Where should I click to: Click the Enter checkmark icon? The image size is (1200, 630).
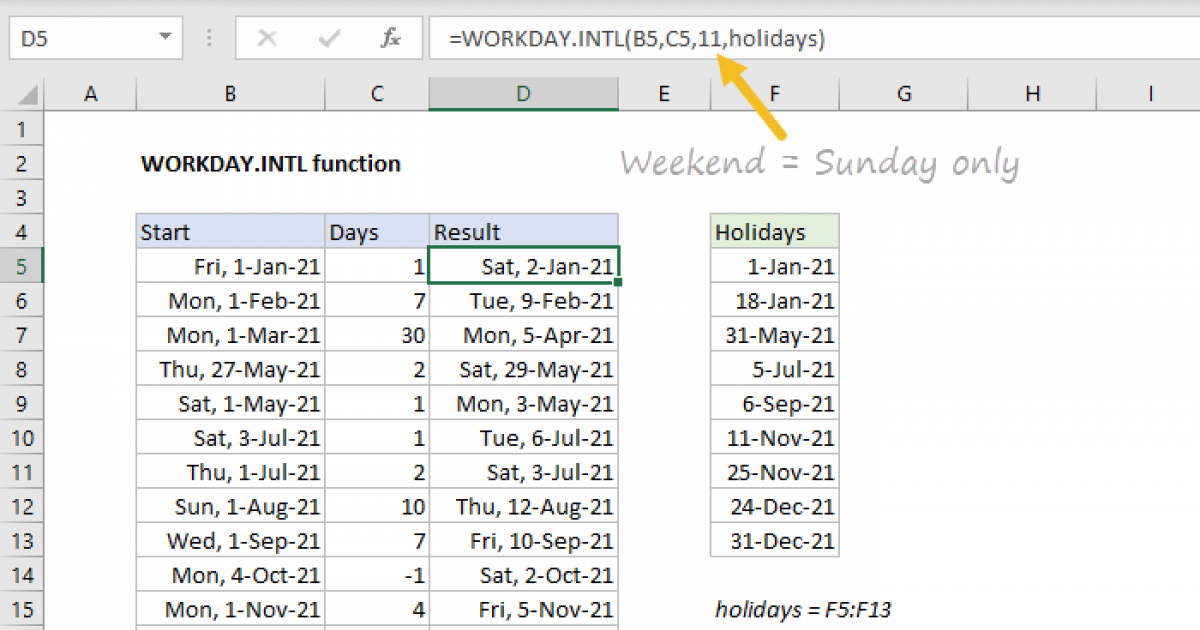point(327,39)
